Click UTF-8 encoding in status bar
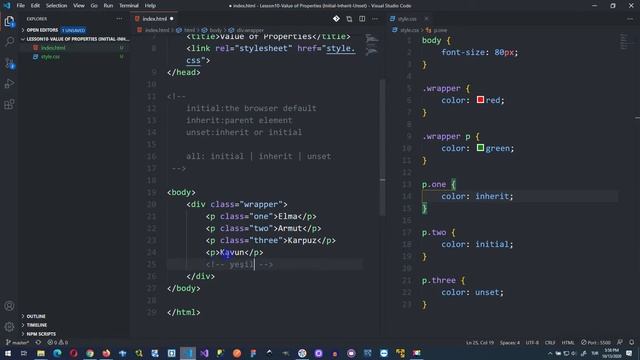Screen dimensions: 640x360 point(532,342)
